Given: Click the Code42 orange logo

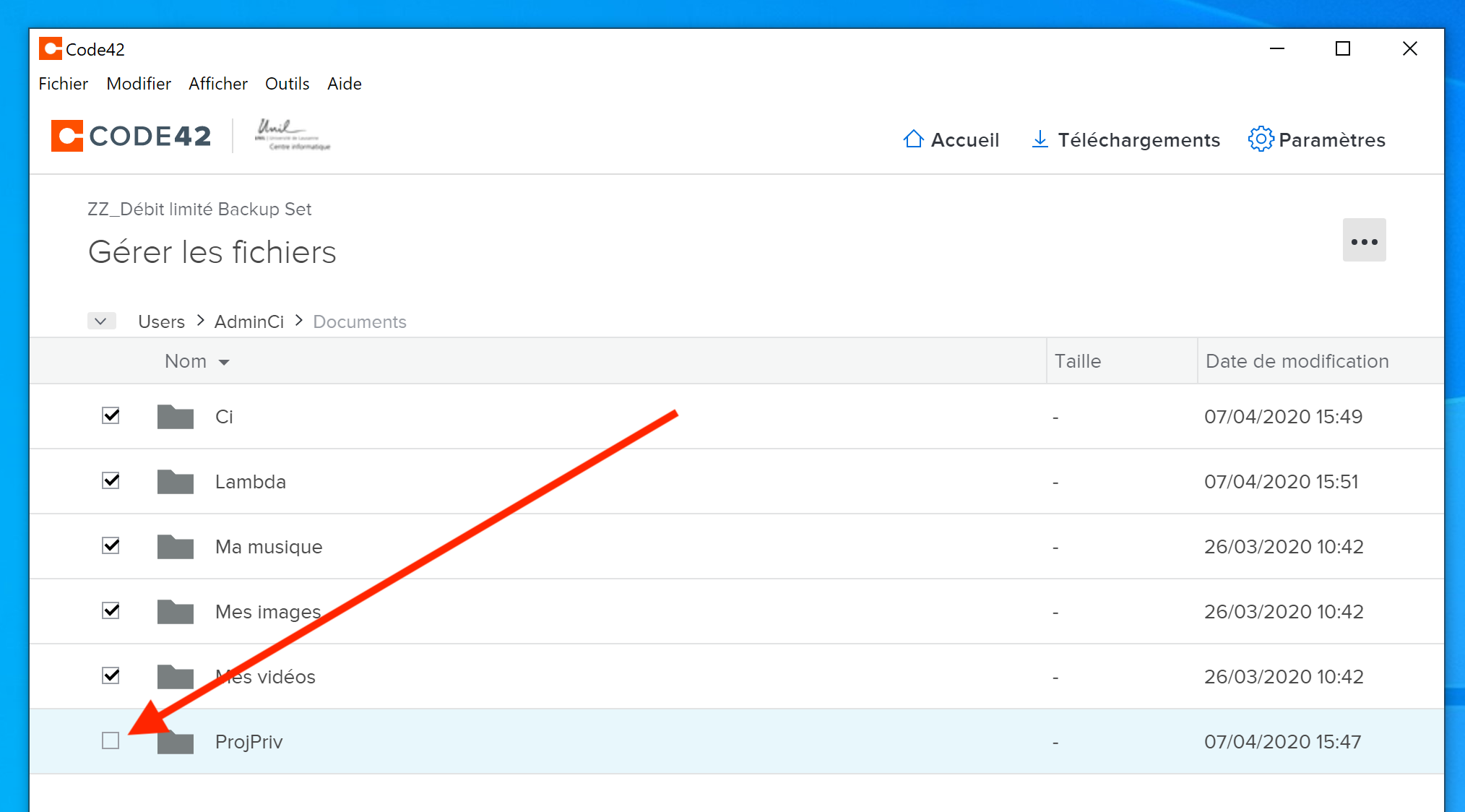Looking at the screenshot, I should click(67, 136).
